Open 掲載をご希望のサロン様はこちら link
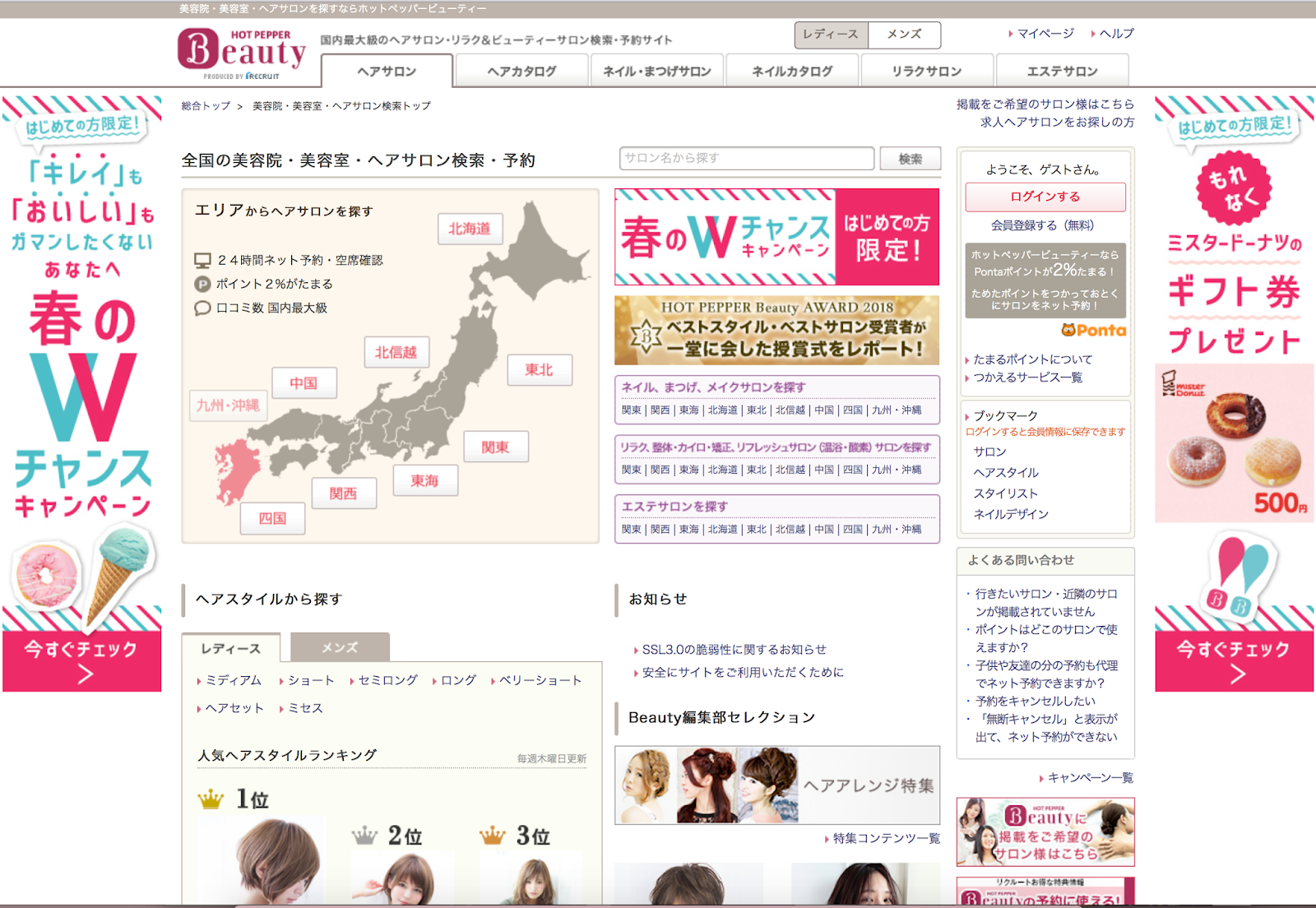Image resolution: width=1316 pixels, height=908 pixels. click(1045, 104)
